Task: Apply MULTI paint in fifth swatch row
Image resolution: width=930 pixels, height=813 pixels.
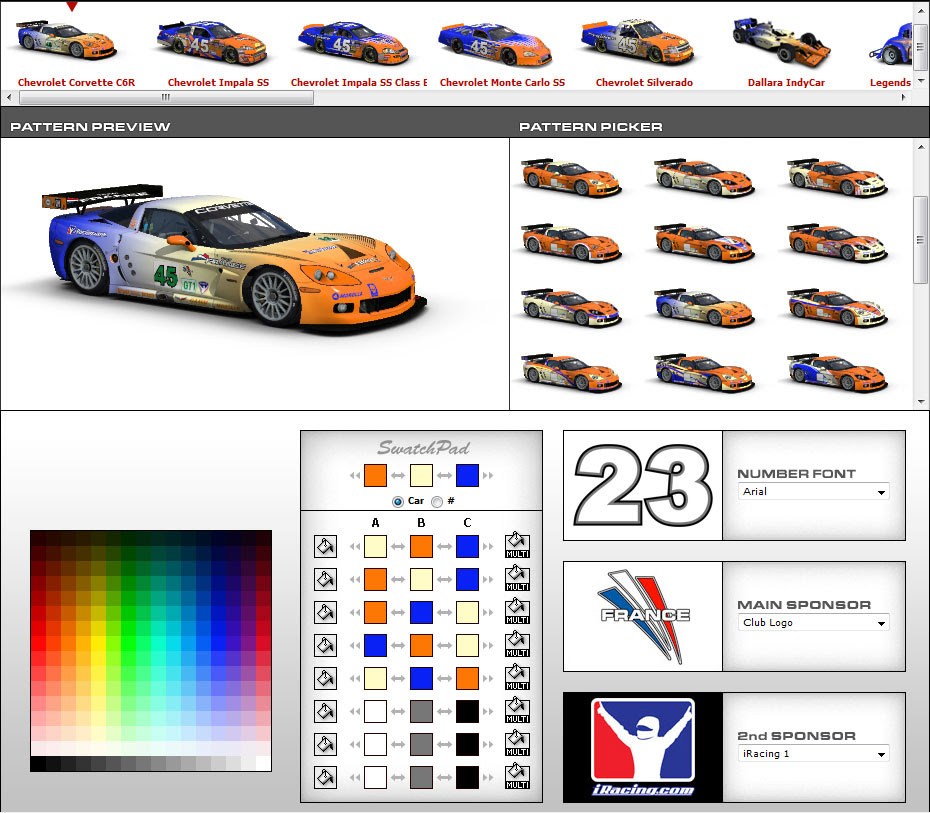Action: click(x=517, y=677)
